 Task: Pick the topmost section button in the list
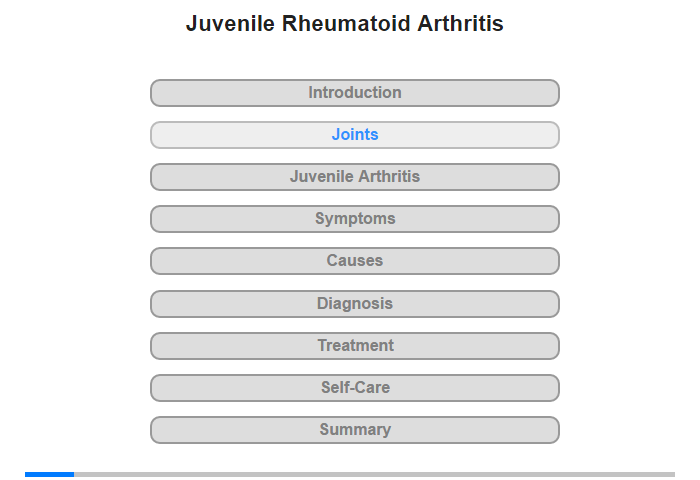(354, 93)
